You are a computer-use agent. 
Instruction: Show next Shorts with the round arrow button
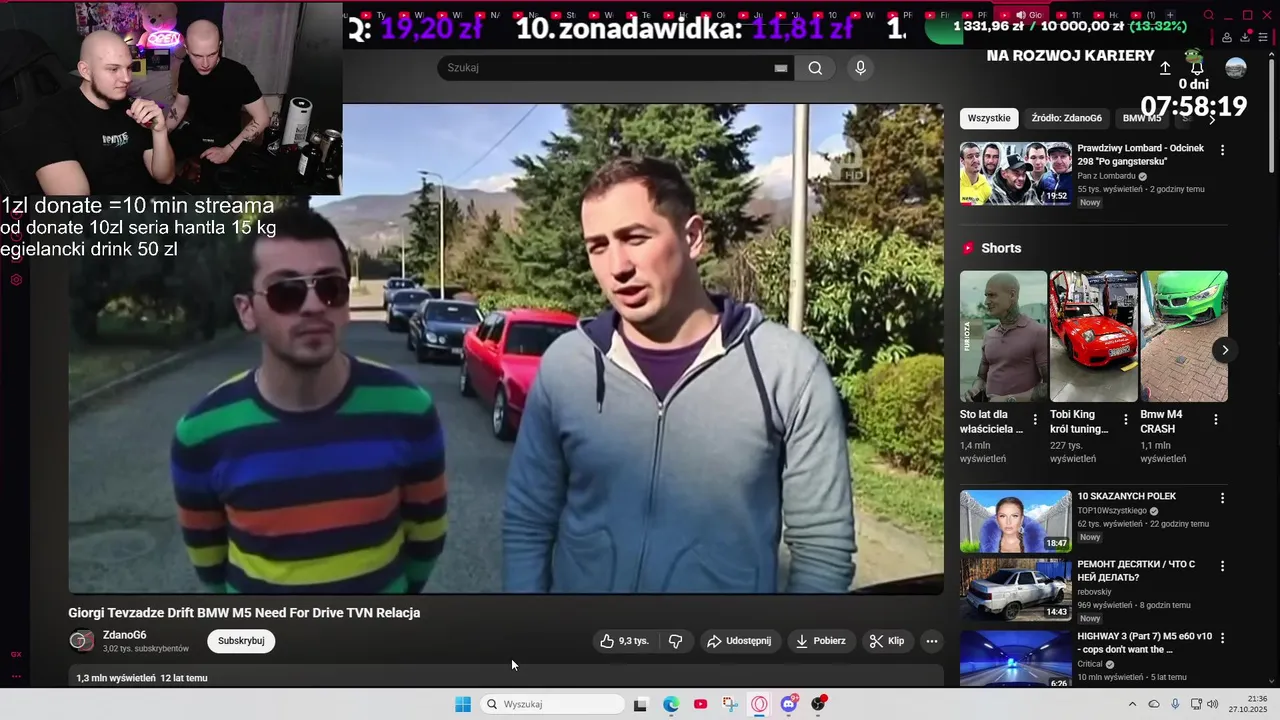pos(1225,350)
